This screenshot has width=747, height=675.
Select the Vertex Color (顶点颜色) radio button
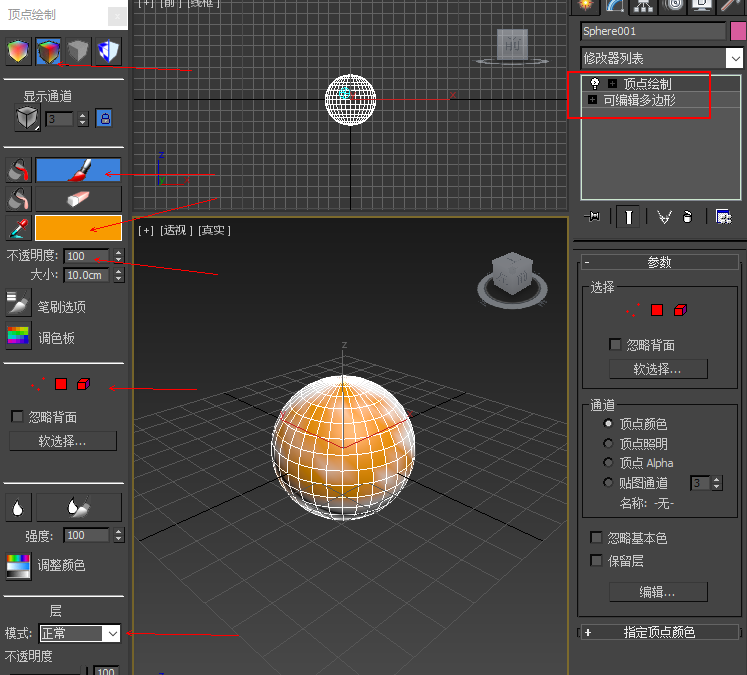click(x=608, y=423)
